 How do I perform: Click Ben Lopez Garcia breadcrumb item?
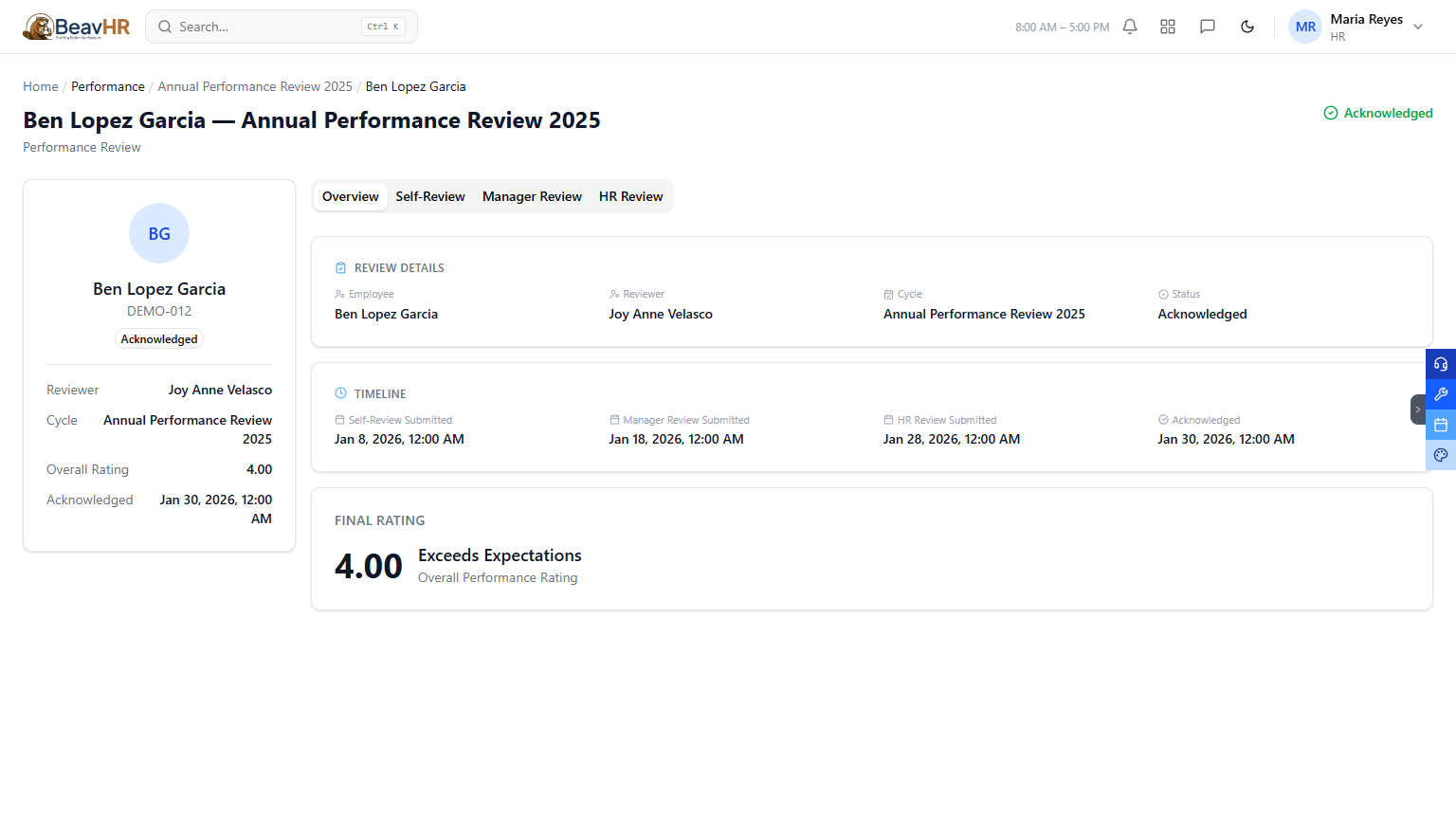coord(415,86)
